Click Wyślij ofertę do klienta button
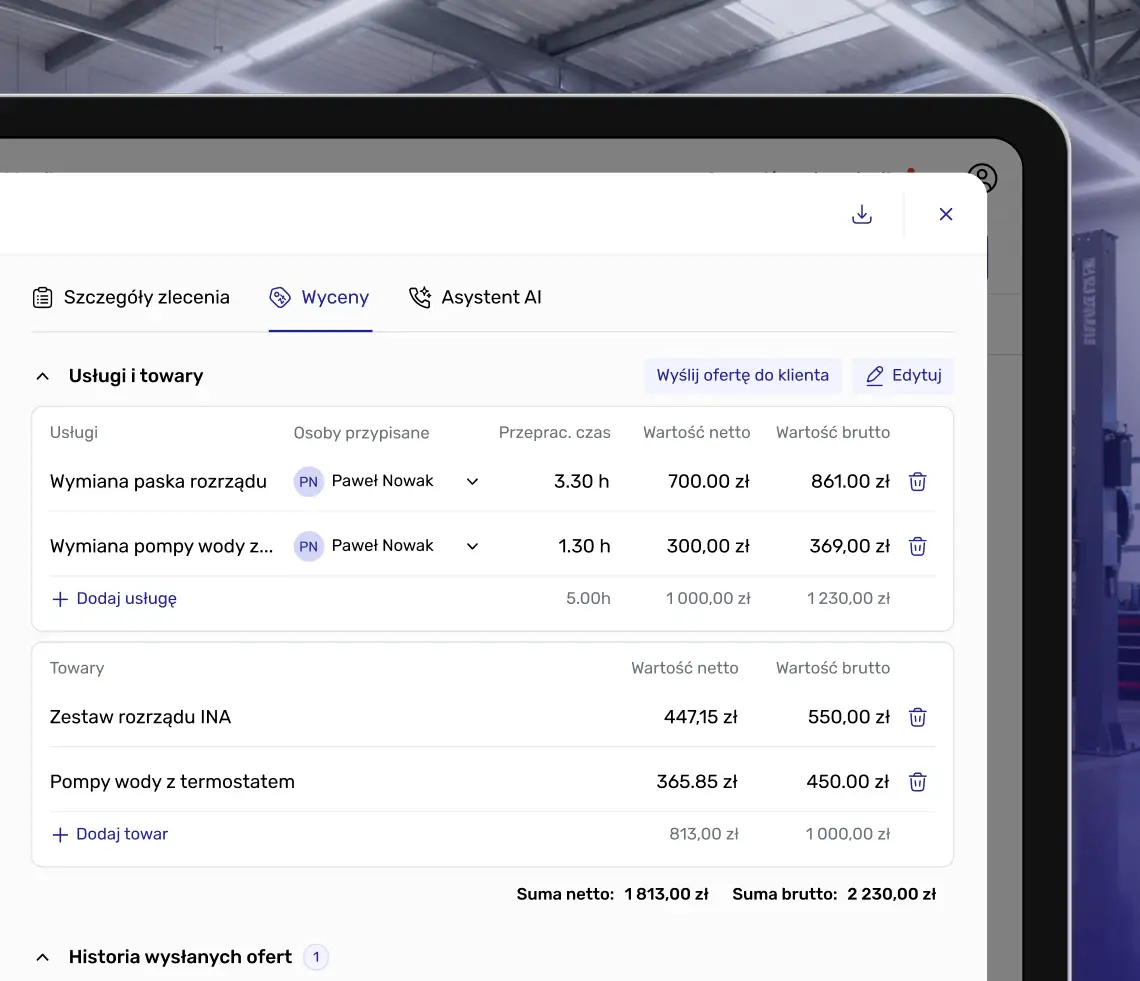Image resolution: width=1140 pixels, height=981 pixels. tap(742, 375)
